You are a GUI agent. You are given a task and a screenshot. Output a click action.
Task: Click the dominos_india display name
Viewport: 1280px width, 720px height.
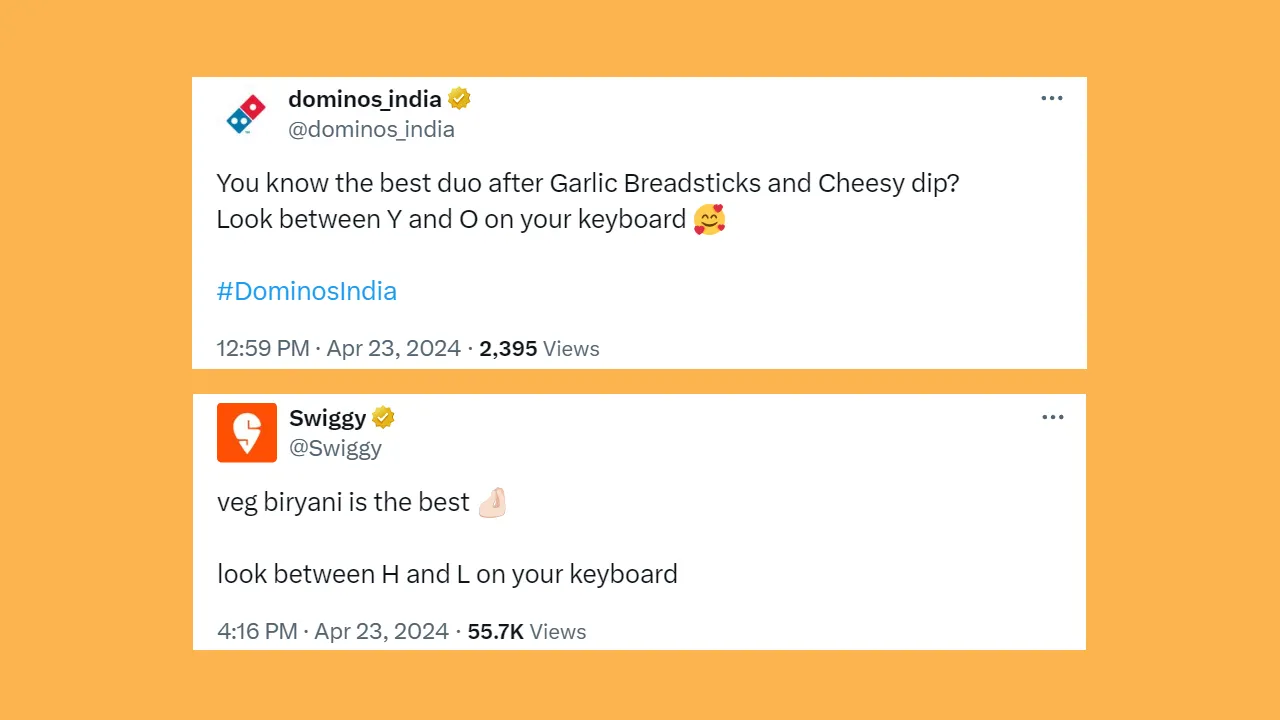click(x=365, y=99)
